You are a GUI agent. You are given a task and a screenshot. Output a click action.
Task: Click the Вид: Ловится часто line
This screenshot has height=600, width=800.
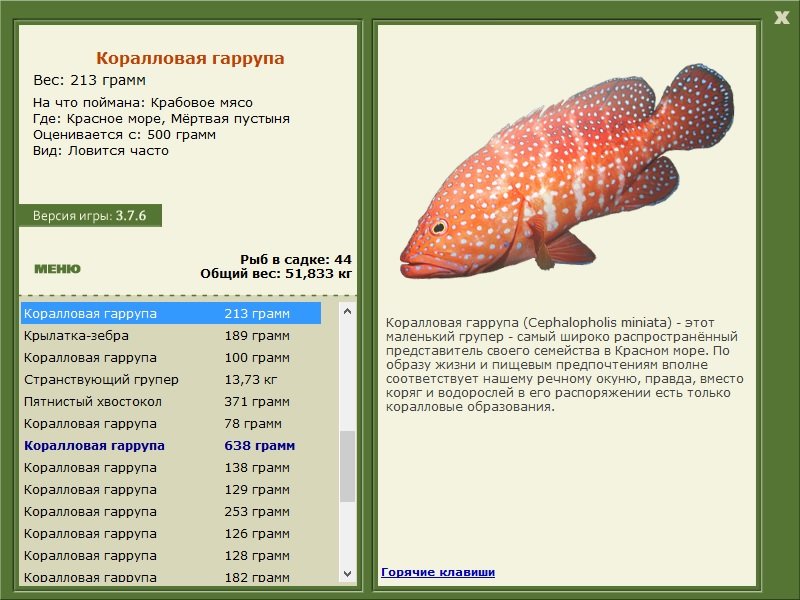coord(101,151)
